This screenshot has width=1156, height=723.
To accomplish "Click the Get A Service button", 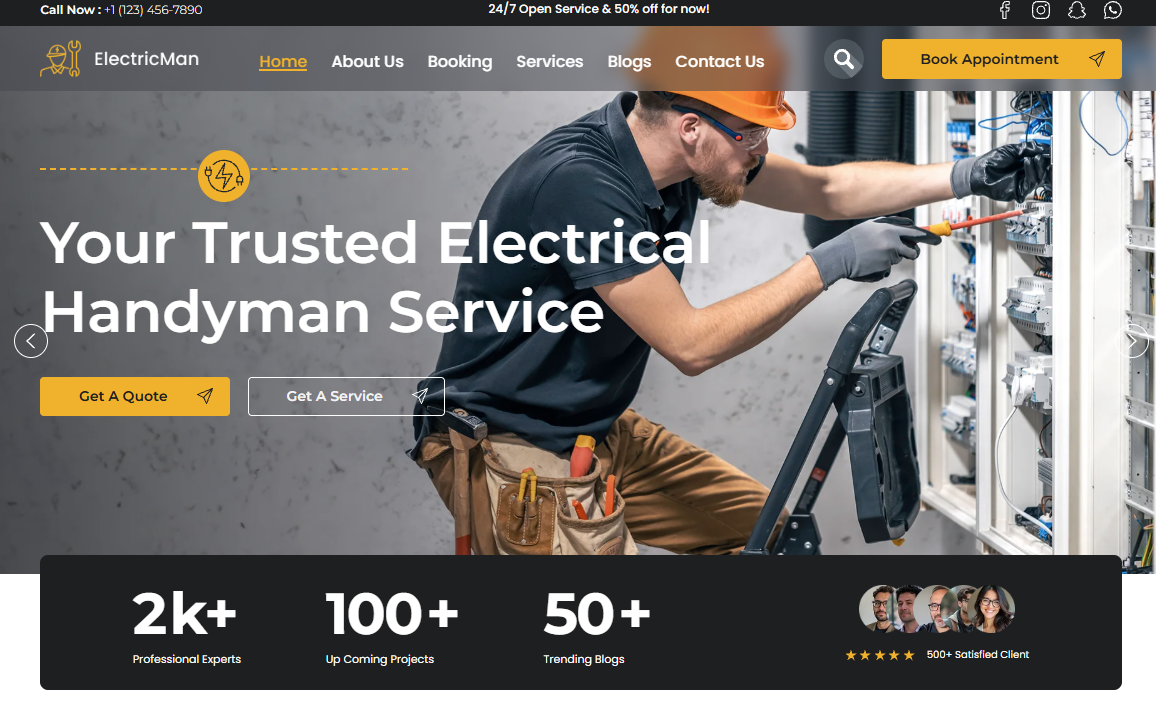I will click(x=347, y=397).
